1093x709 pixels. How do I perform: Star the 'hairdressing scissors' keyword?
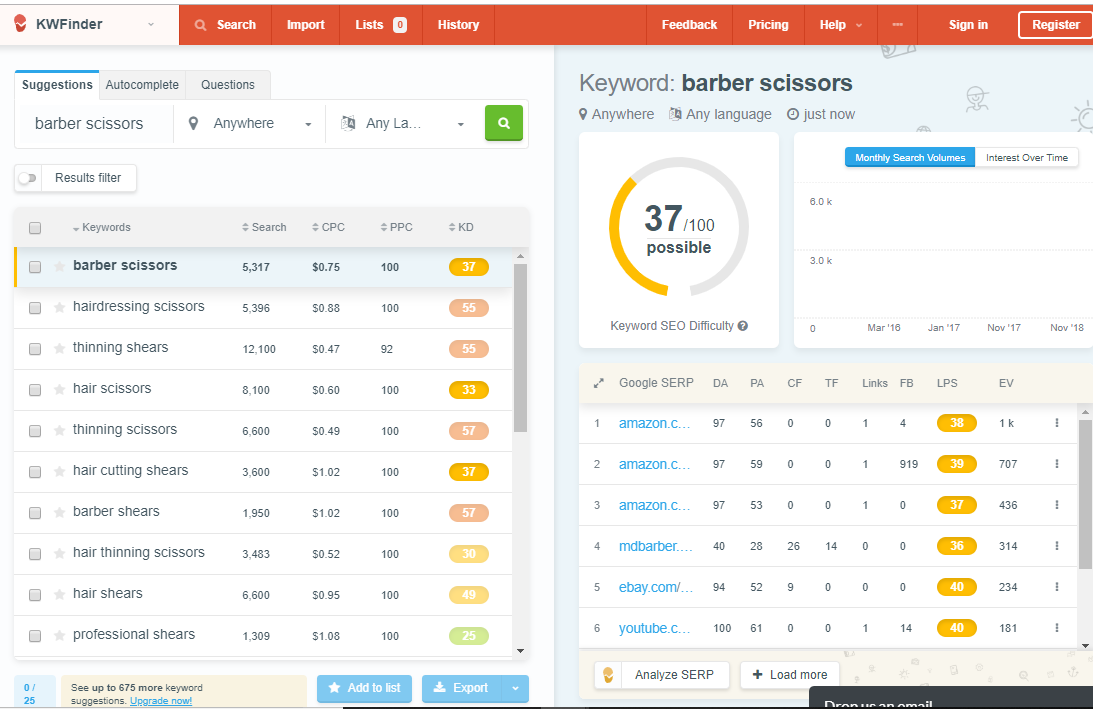pyautogui.click(x=60, y=308)
